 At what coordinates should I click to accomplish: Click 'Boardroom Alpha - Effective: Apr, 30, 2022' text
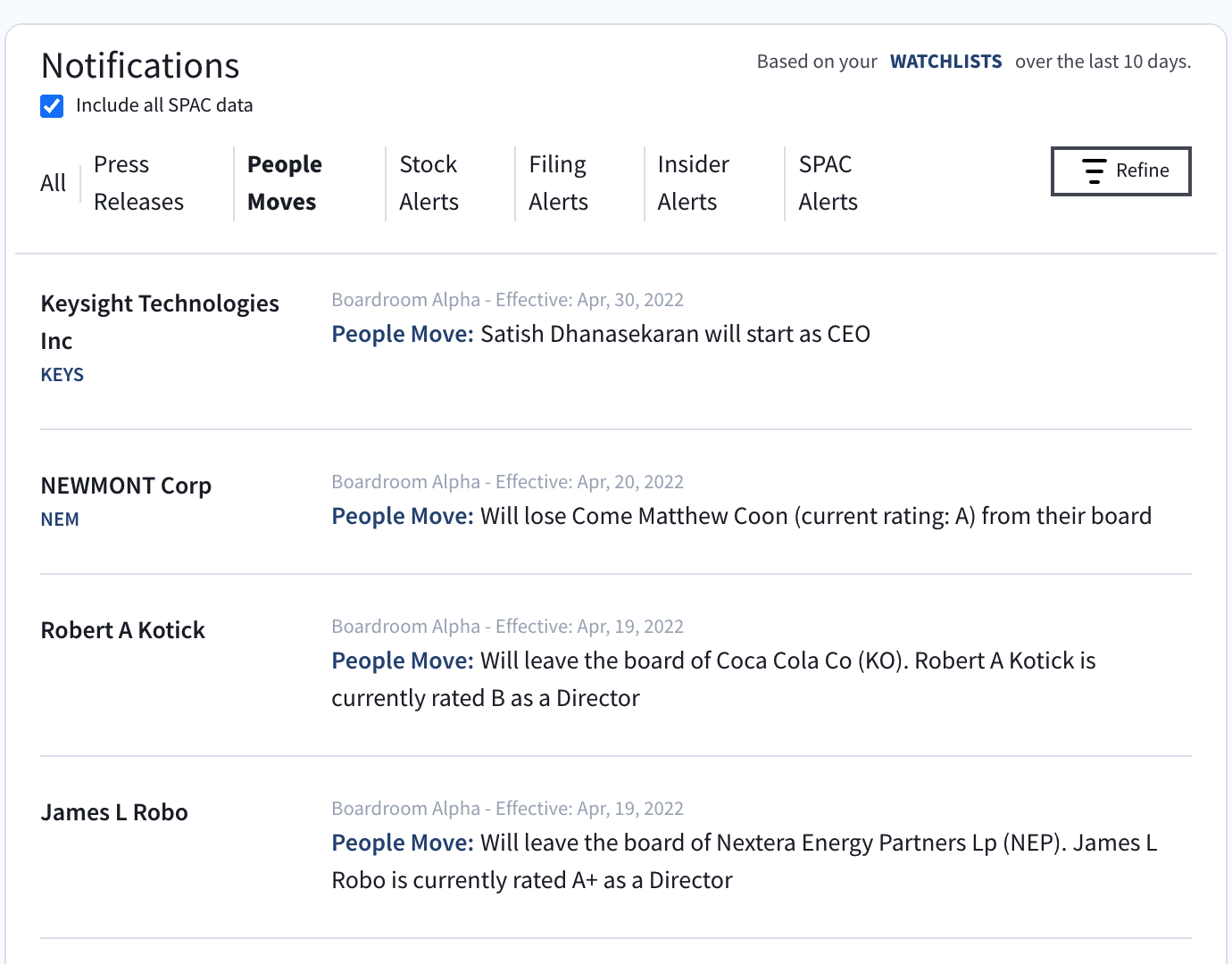508,300
